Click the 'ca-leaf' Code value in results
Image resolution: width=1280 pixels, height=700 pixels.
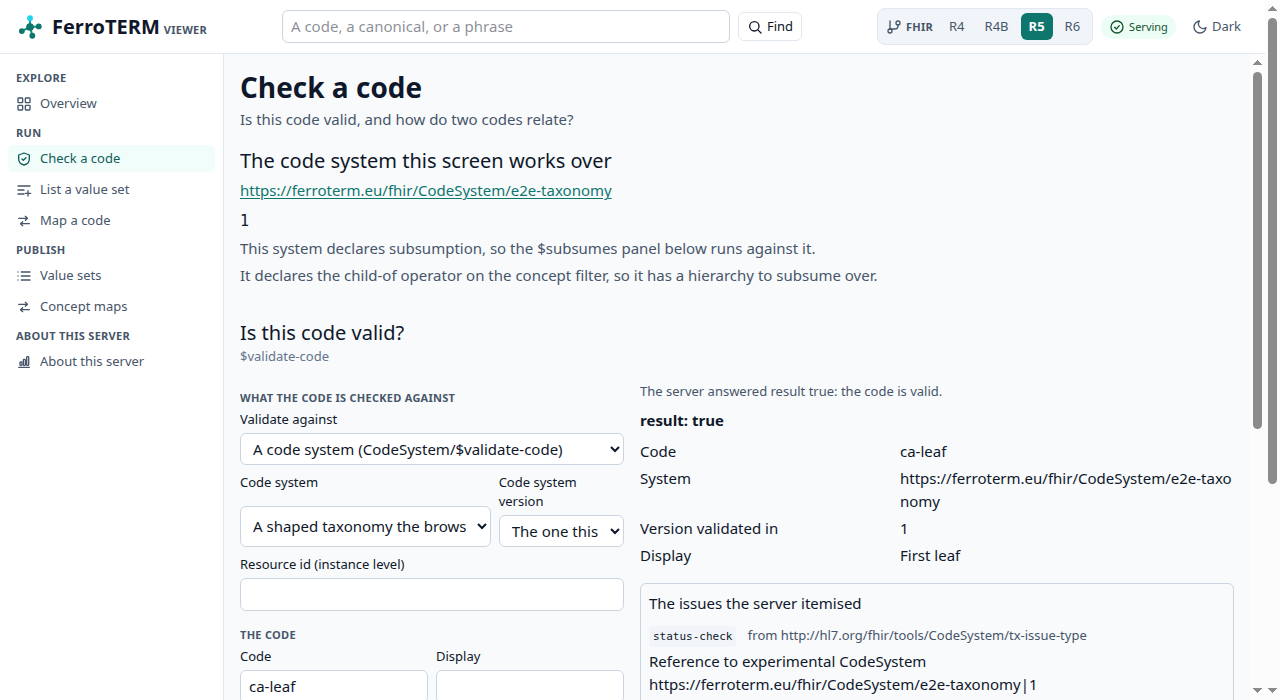(x=923, y=452)
